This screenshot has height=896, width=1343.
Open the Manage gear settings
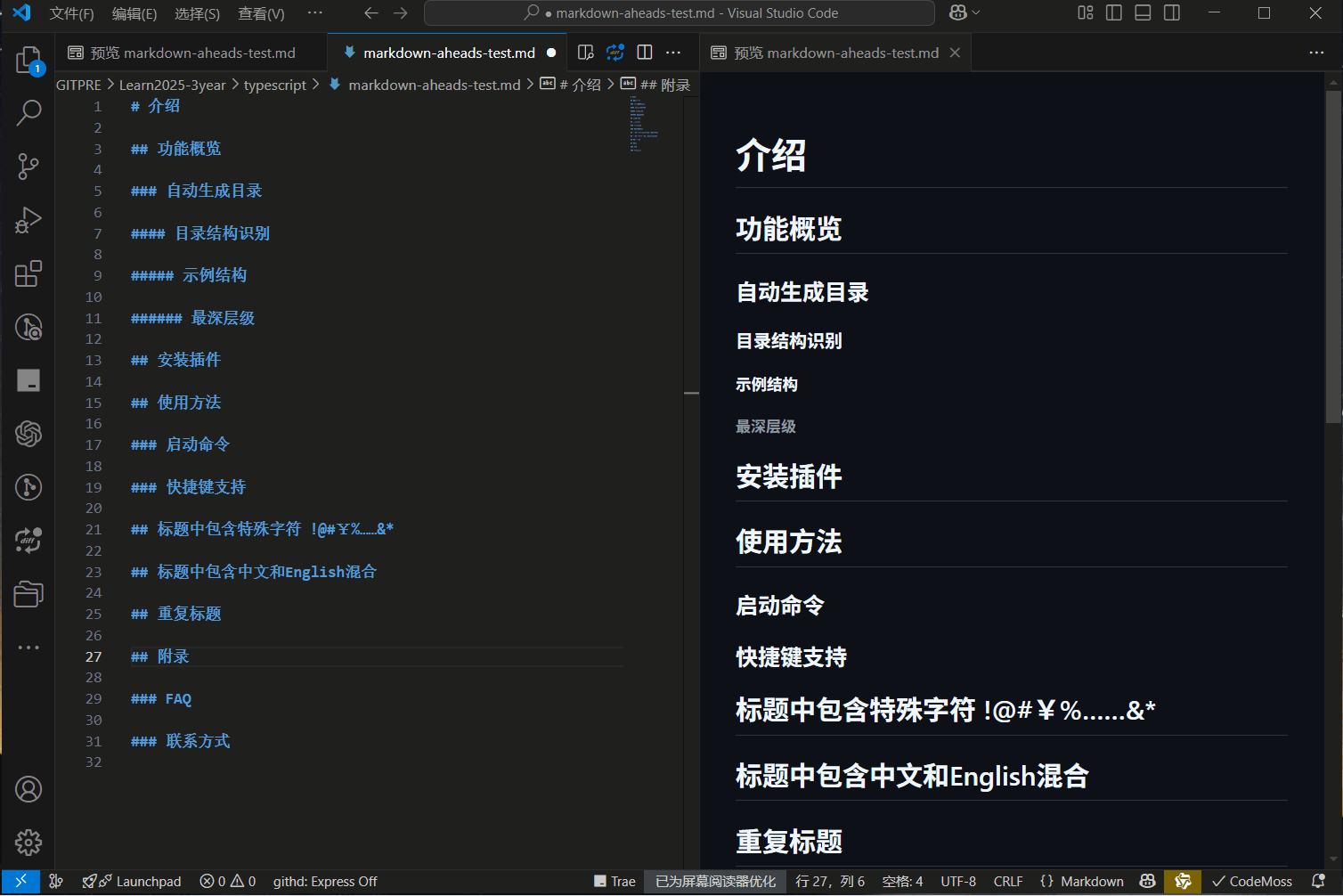pyautogui.click(x=28, y=843)
